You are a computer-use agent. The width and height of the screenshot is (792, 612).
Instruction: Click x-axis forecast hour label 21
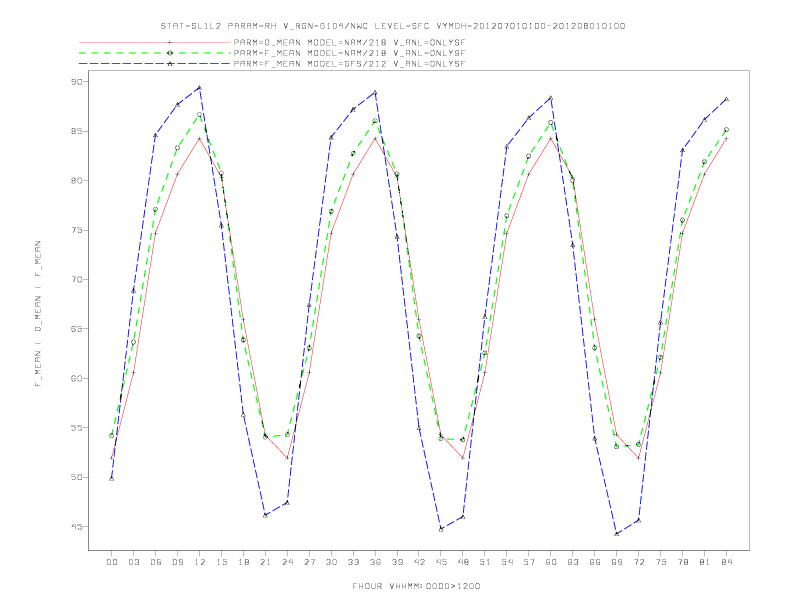tap(265, 562)
